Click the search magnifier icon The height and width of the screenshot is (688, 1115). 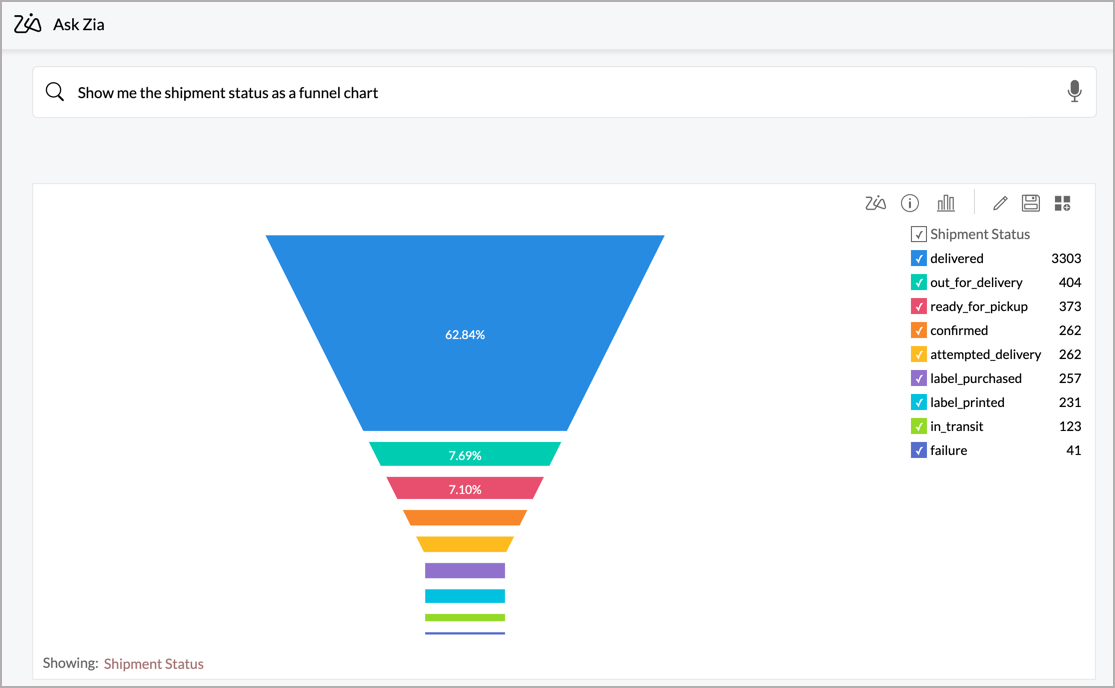click(55, 92)
